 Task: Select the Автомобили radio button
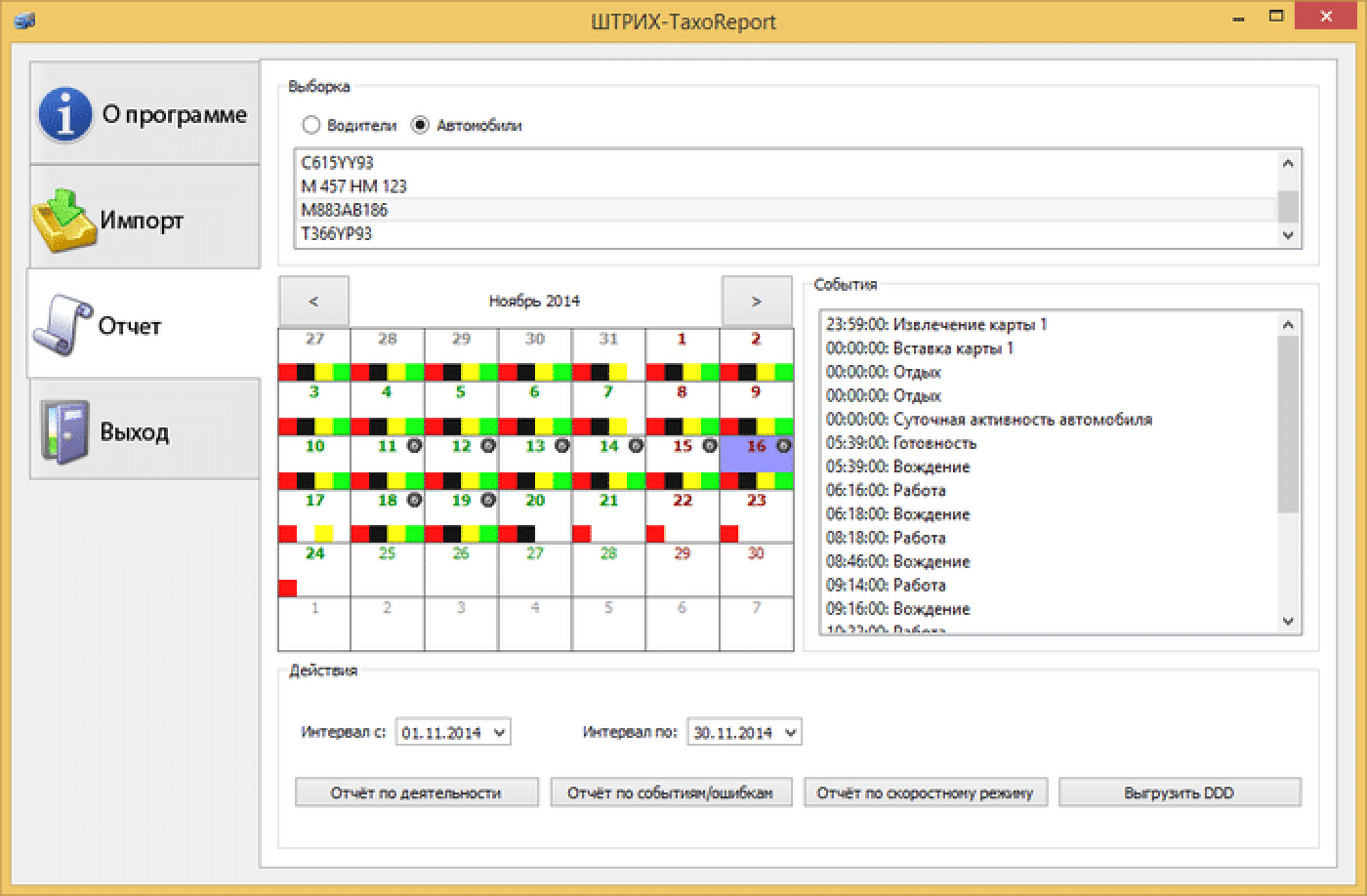click(420, 125)
